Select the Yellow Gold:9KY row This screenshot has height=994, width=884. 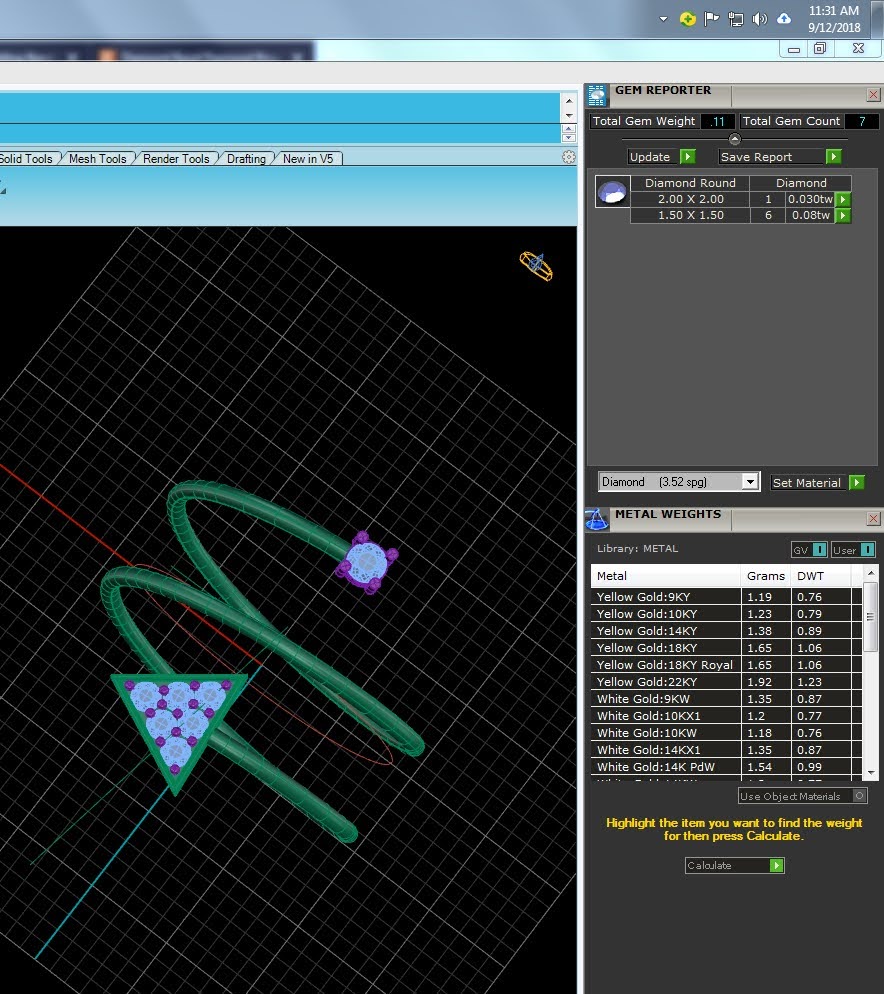pyautogui.click(x=726, y=597)
